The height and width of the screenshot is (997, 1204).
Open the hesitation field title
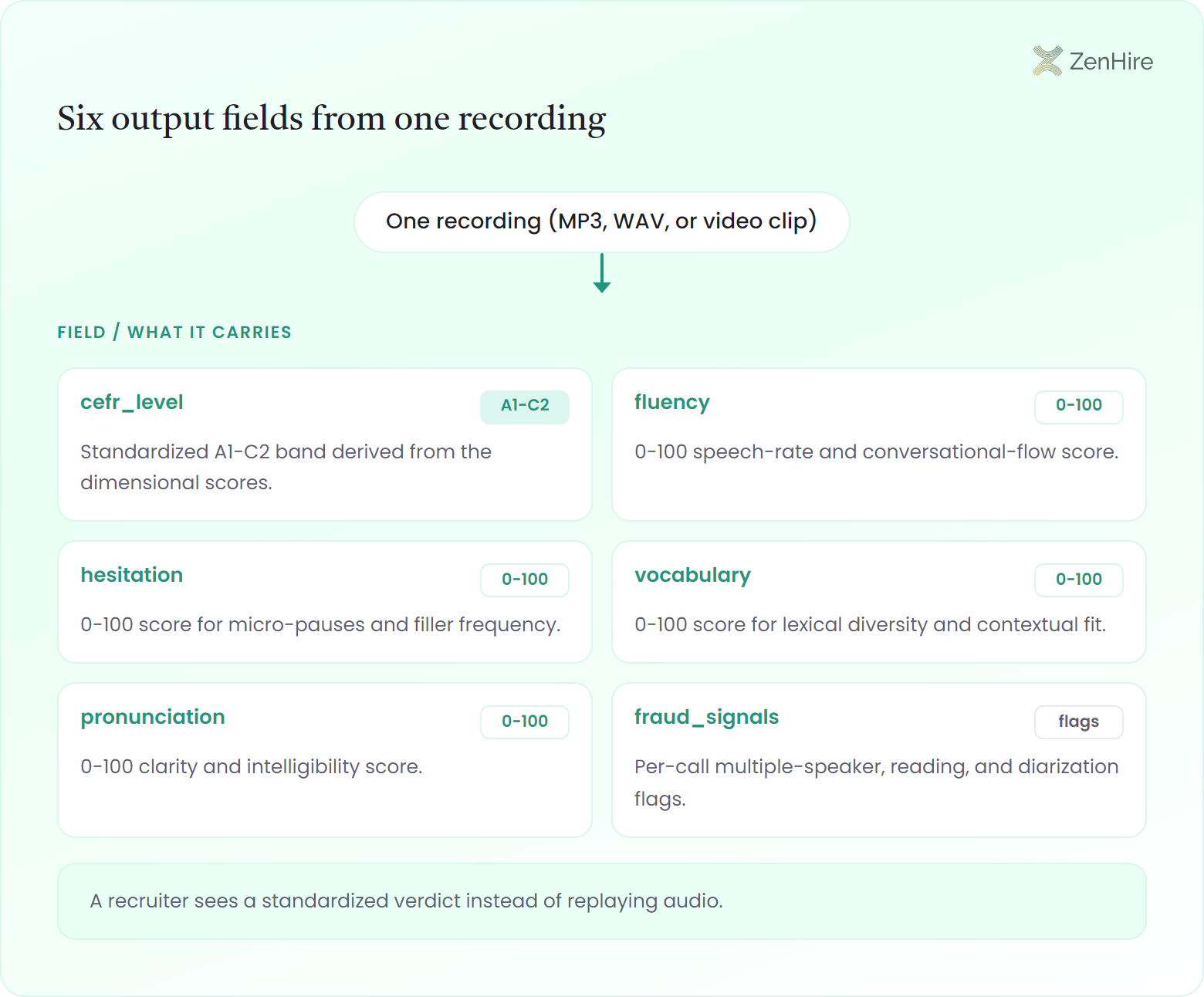click(x=132, y=575)
